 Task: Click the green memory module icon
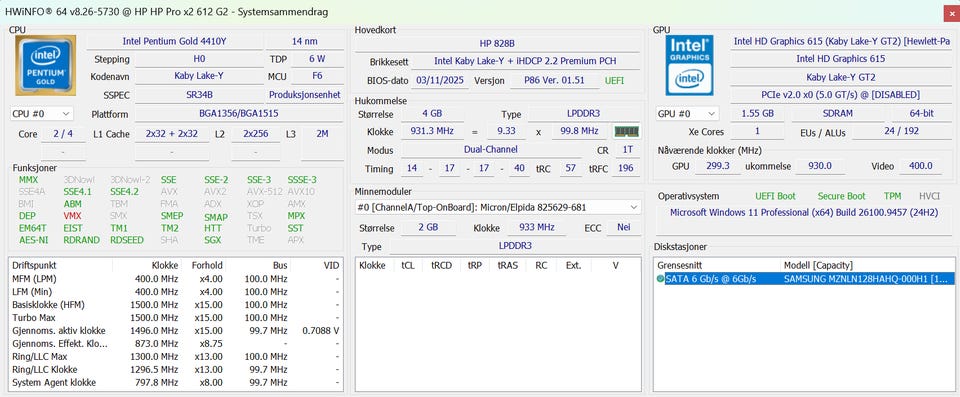pyautogui.click(x=626, y=131)
